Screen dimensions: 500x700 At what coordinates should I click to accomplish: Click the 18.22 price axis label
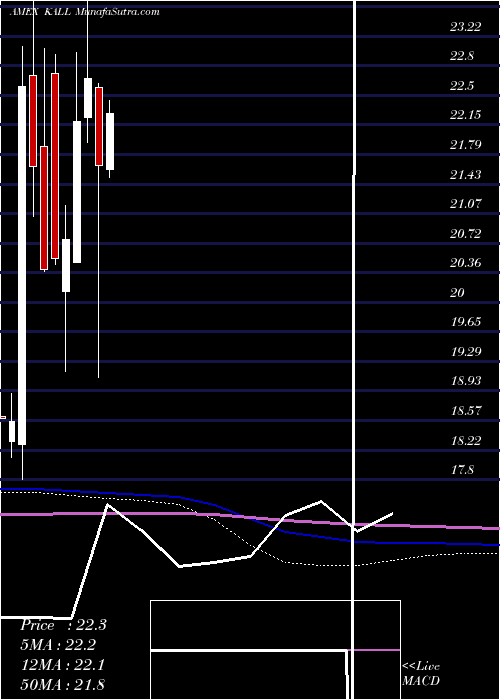465,441
